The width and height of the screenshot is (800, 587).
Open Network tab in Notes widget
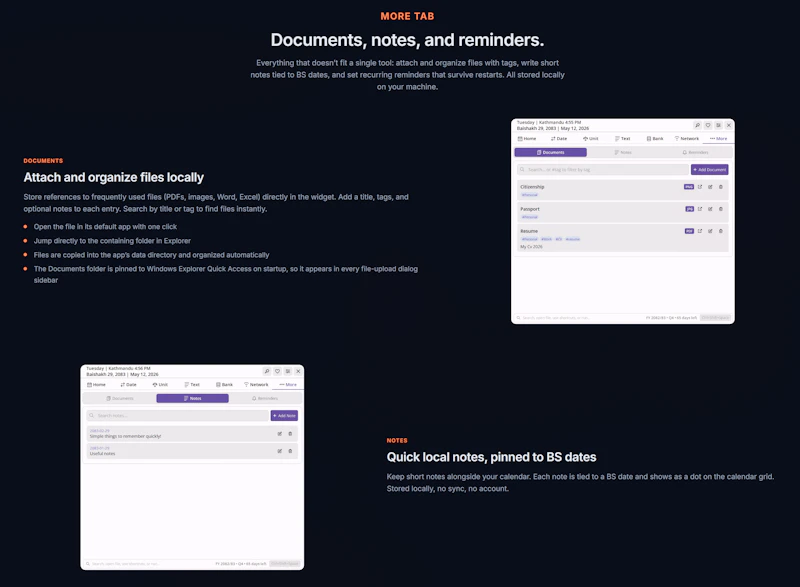pyautogui.click(x=256, y=385)
